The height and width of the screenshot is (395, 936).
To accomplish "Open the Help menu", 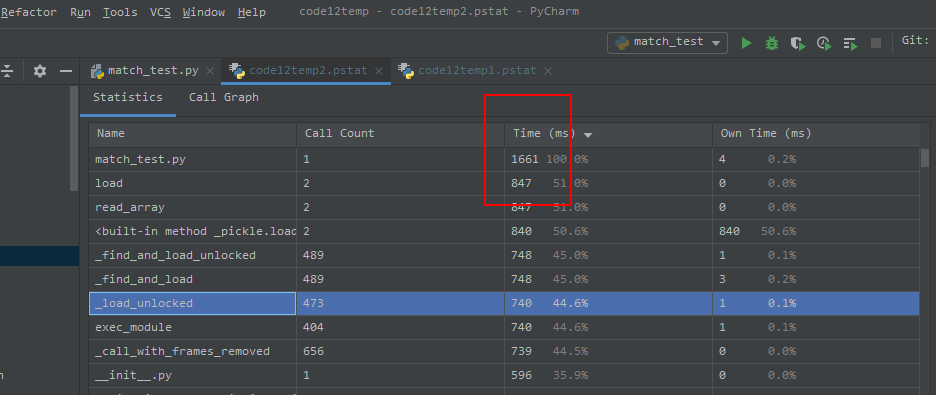I will point(252,12).
